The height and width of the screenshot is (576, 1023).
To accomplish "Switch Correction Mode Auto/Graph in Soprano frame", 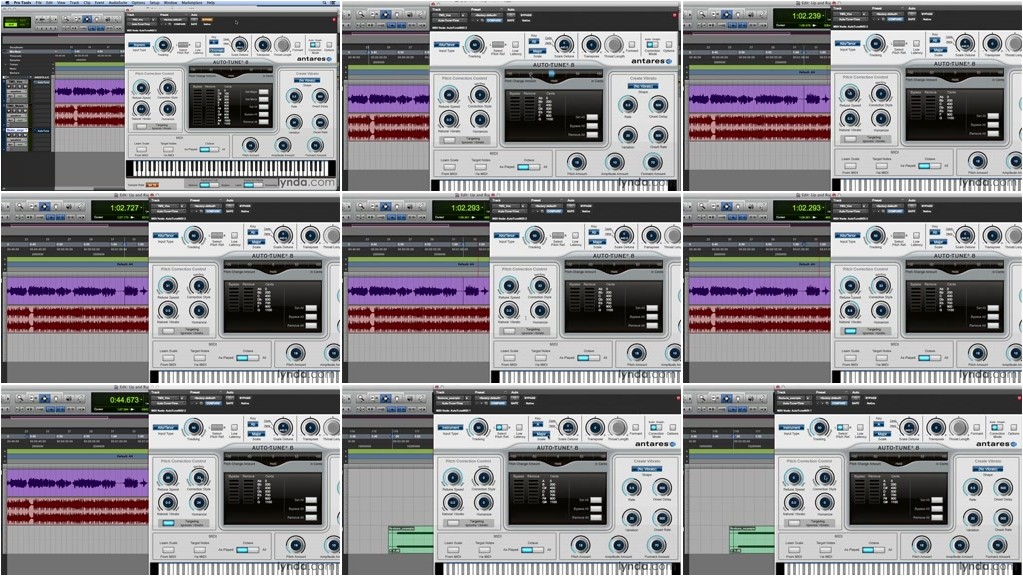I will click(315, 45).
